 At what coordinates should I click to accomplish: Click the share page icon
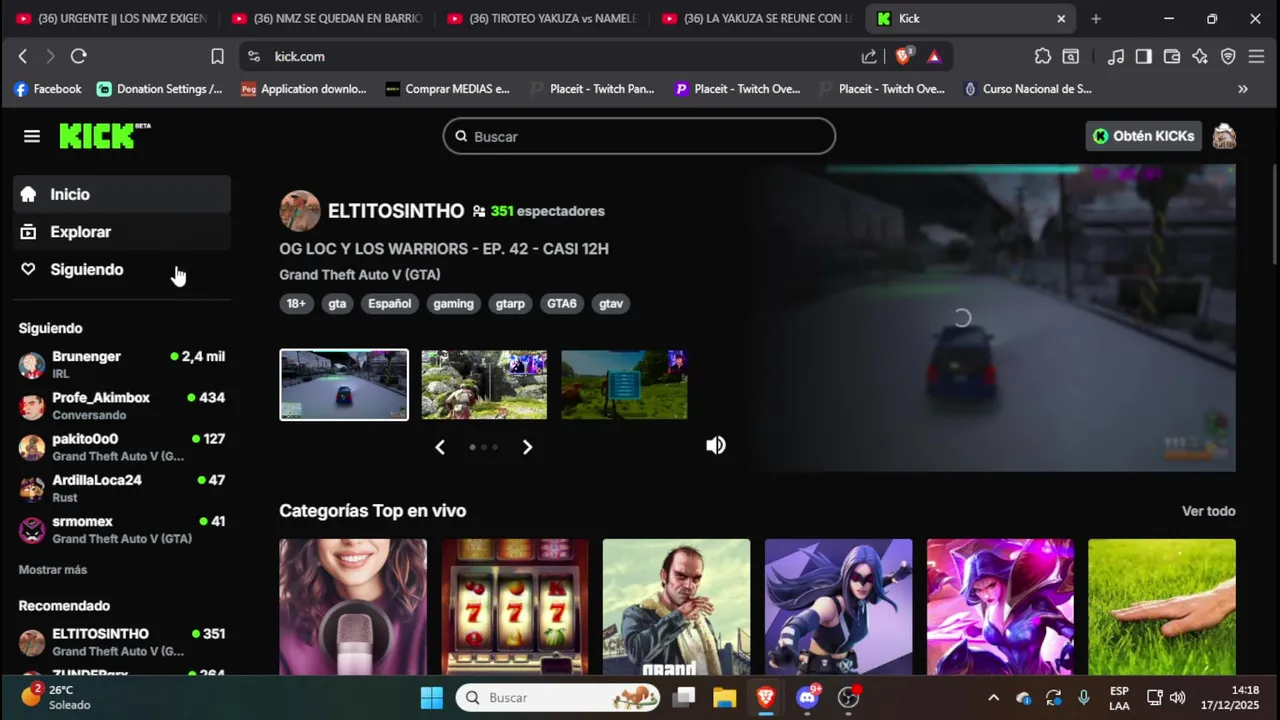[x=869, y=57]
